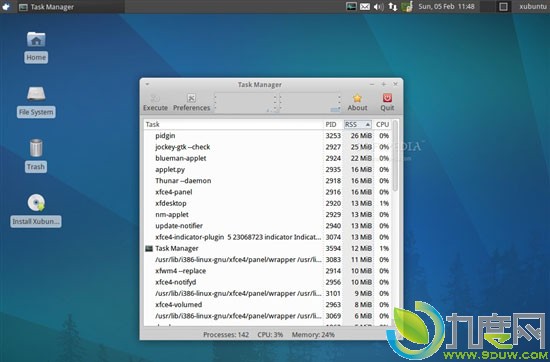Select the update-notifier process
Image resolution: width=550 pixels, height=362 pixels.
pyautogui.click(x=268, y=226)
